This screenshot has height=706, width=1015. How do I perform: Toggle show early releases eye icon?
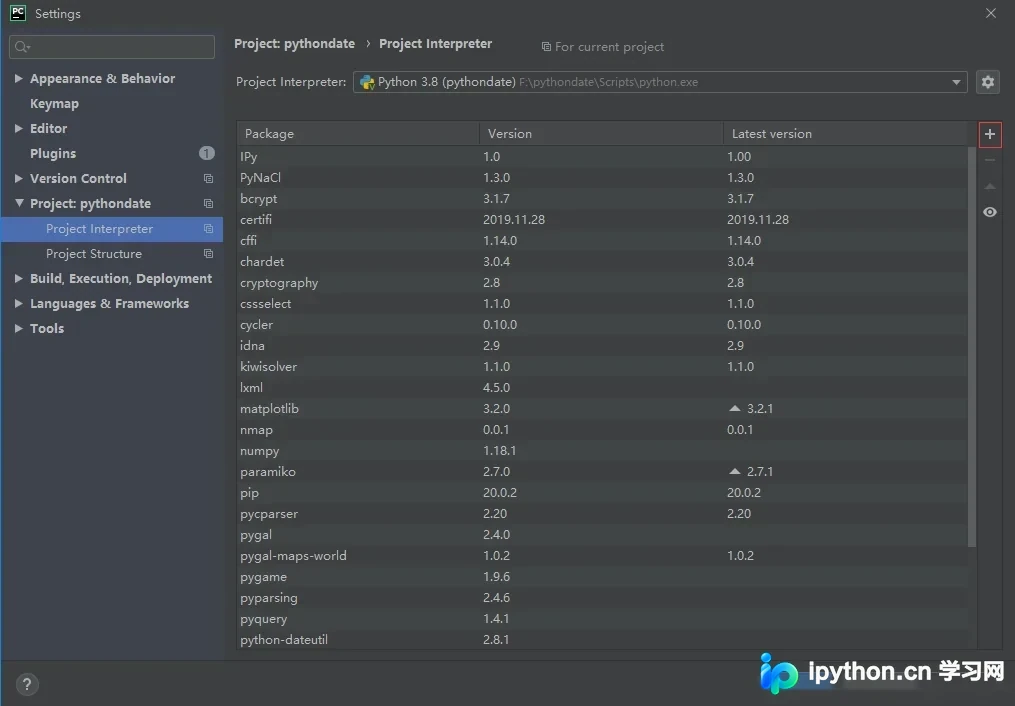tap(990, 212)
